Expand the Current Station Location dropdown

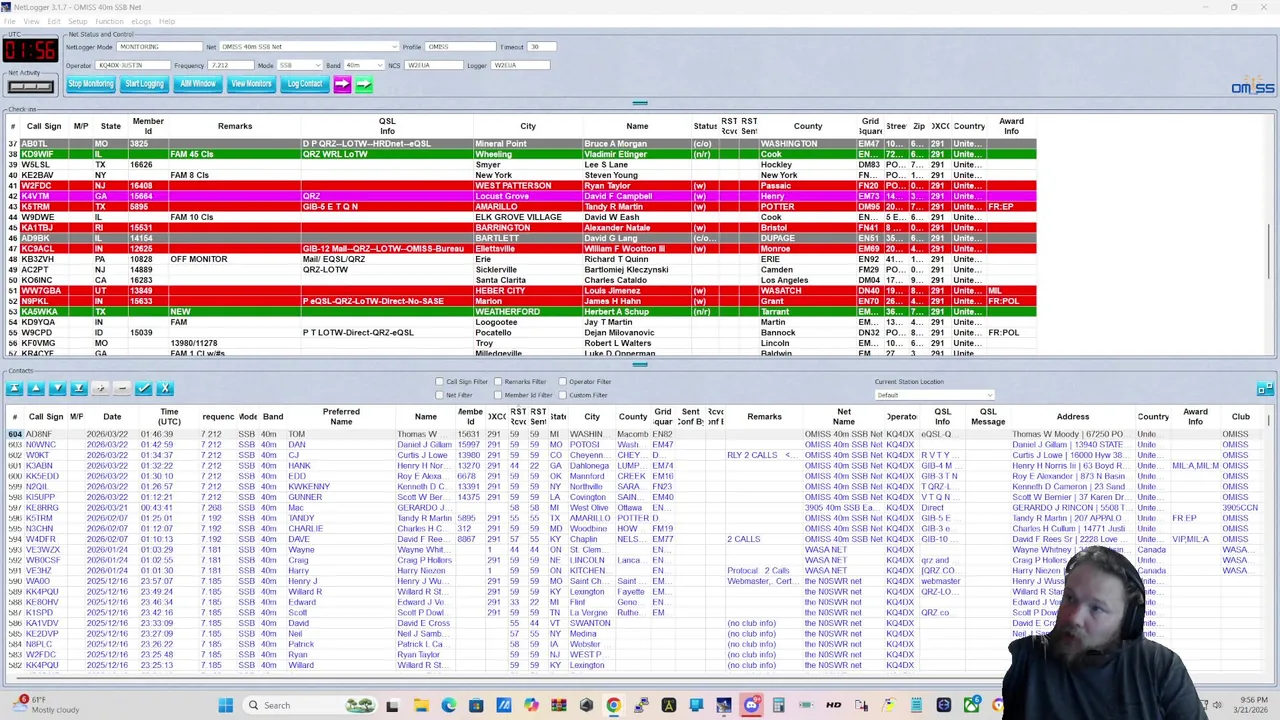click(989, 395)
